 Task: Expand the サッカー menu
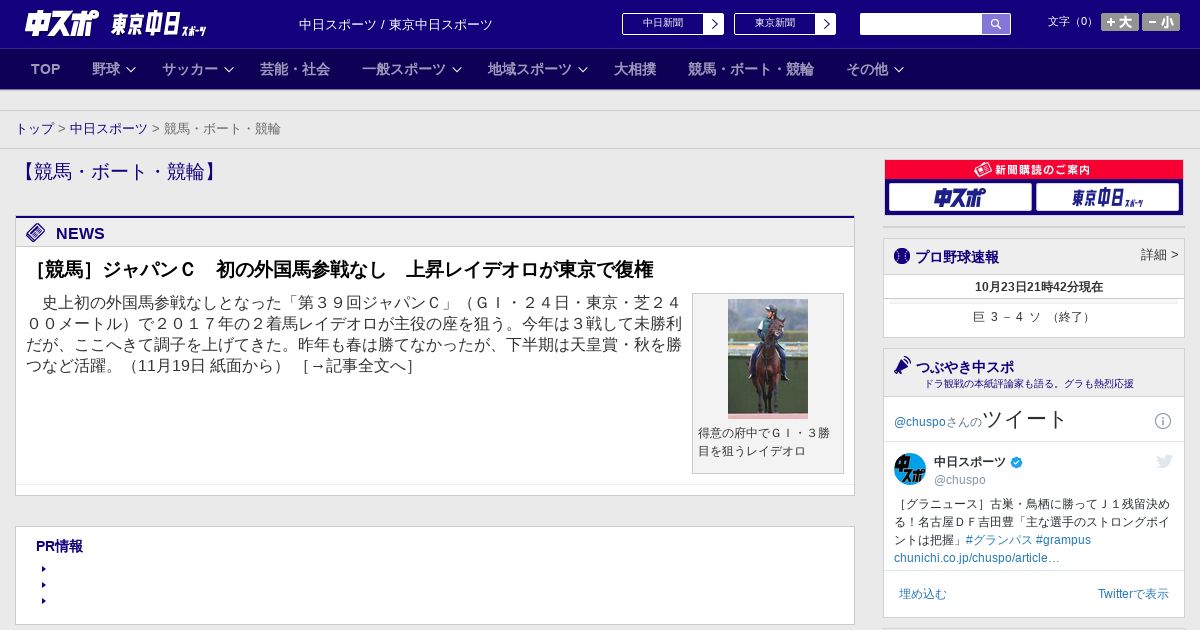(198, 69)
